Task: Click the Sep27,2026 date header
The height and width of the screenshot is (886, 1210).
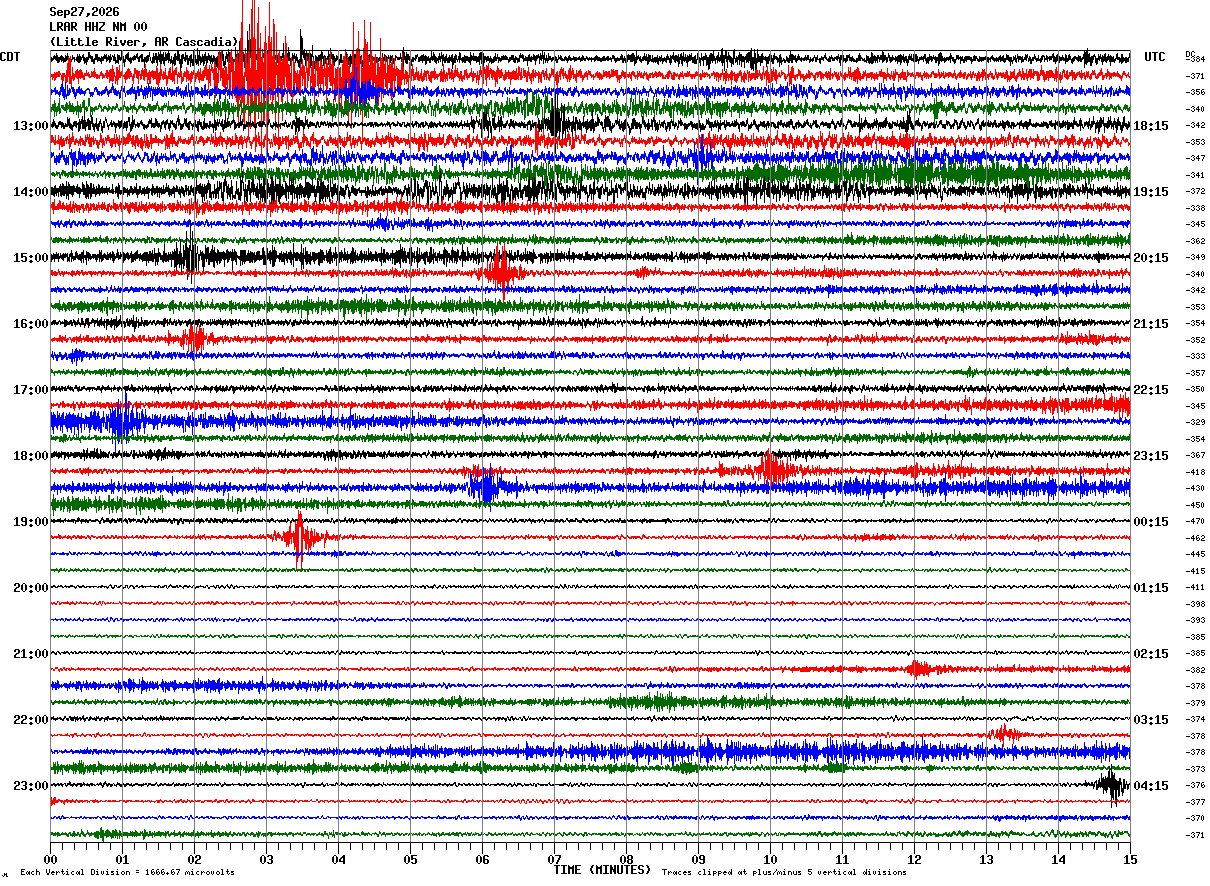Action: (84, 12)
